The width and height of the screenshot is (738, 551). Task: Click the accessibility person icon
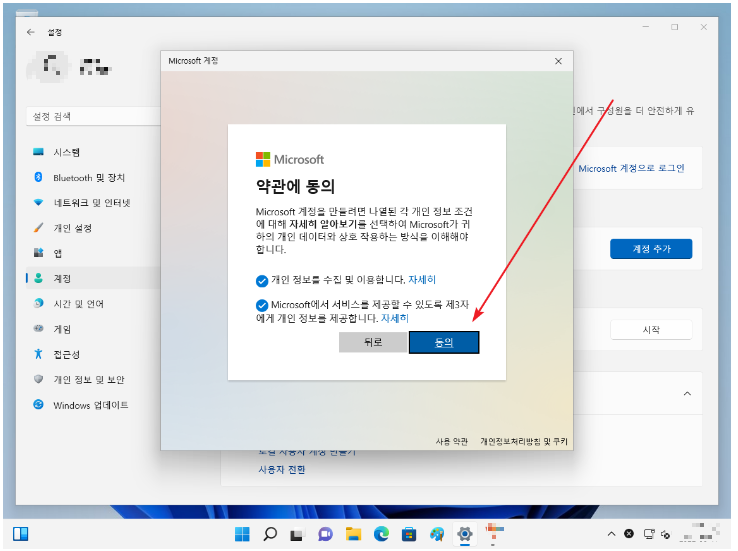[x=39, y=354]
